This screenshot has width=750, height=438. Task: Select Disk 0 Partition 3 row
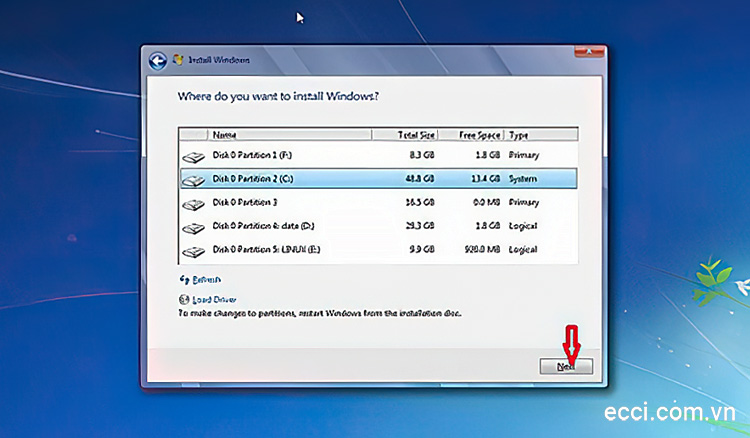coord(378,202)
